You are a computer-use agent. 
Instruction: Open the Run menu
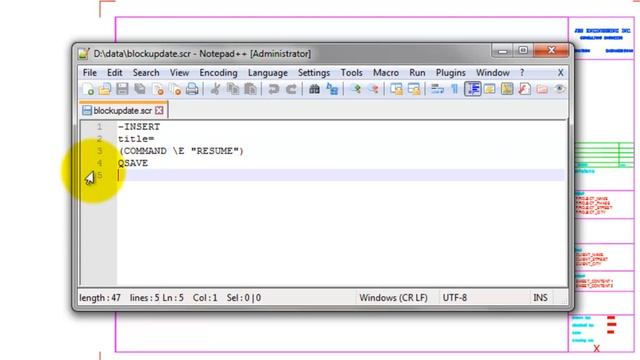coord(417,73)
